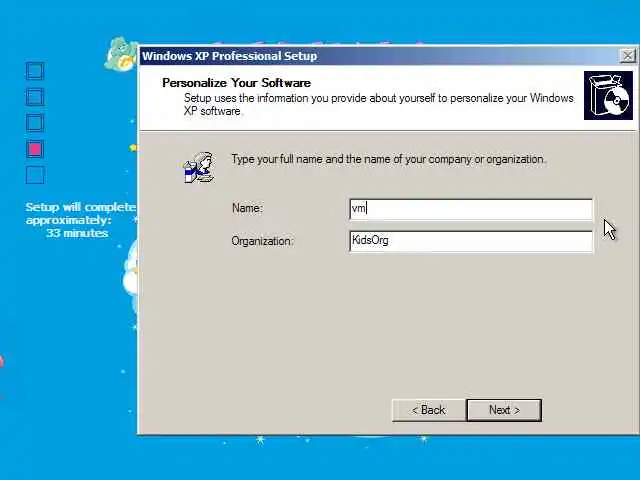
Task: Click the Next > button
Action: tap(504, 410)
